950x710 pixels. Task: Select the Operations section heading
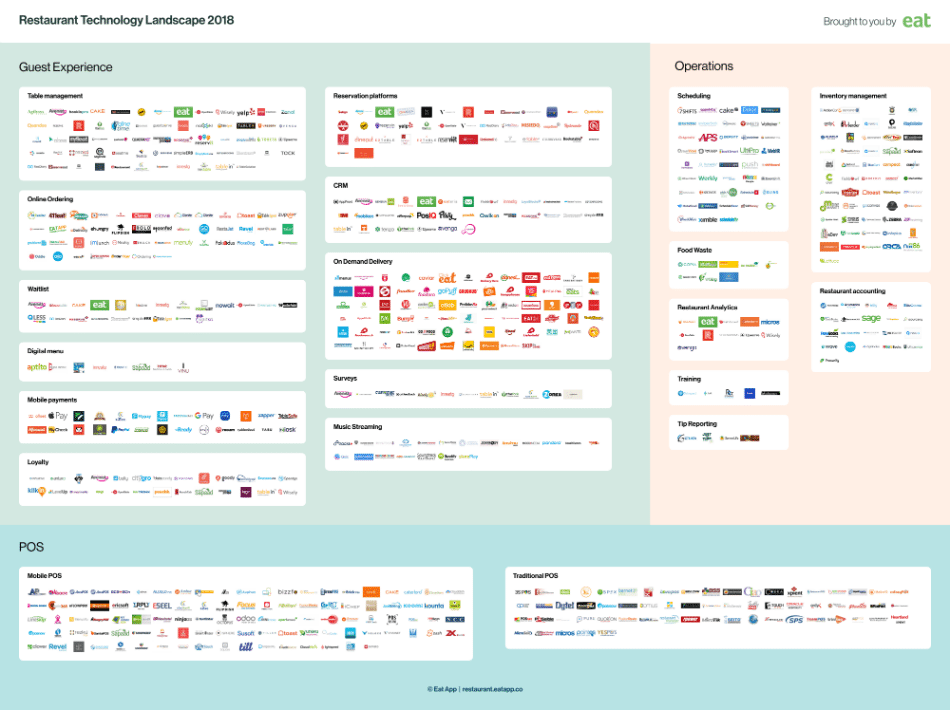point(703,66)
